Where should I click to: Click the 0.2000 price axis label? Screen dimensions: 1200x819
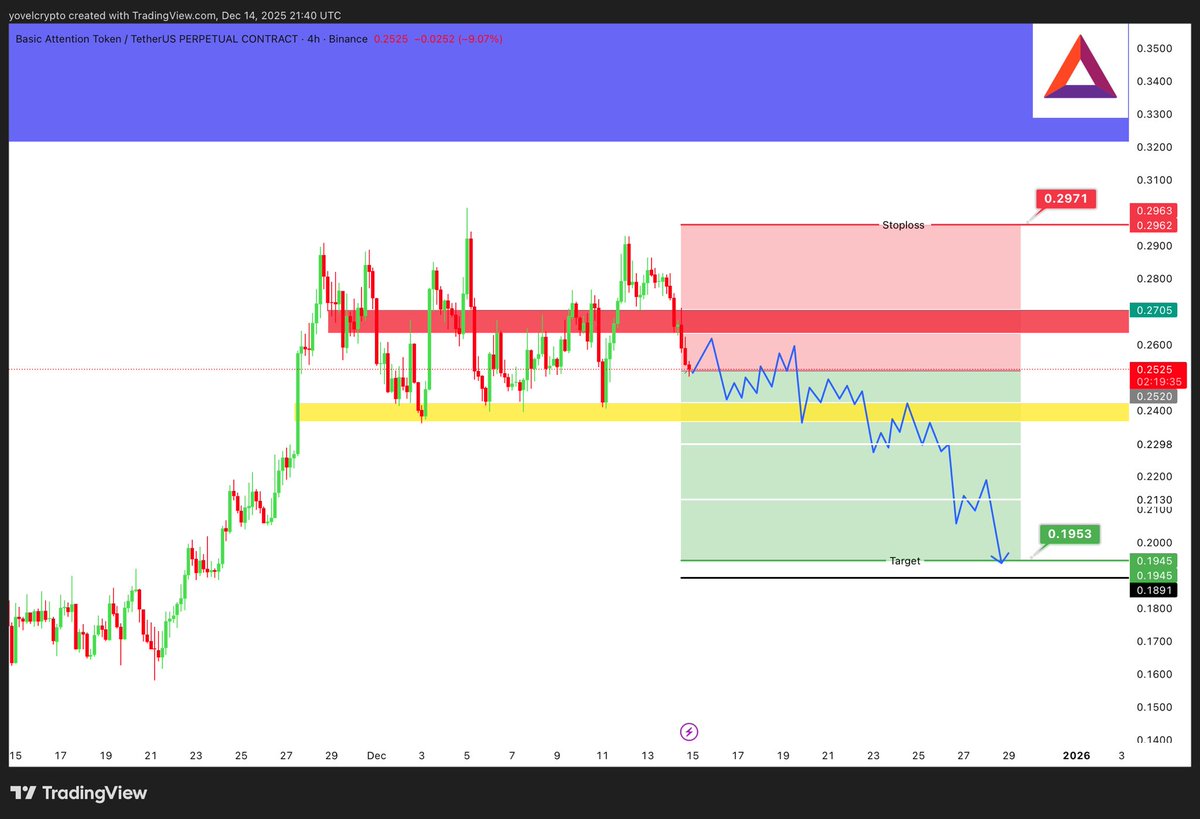tap(1155, 543)
